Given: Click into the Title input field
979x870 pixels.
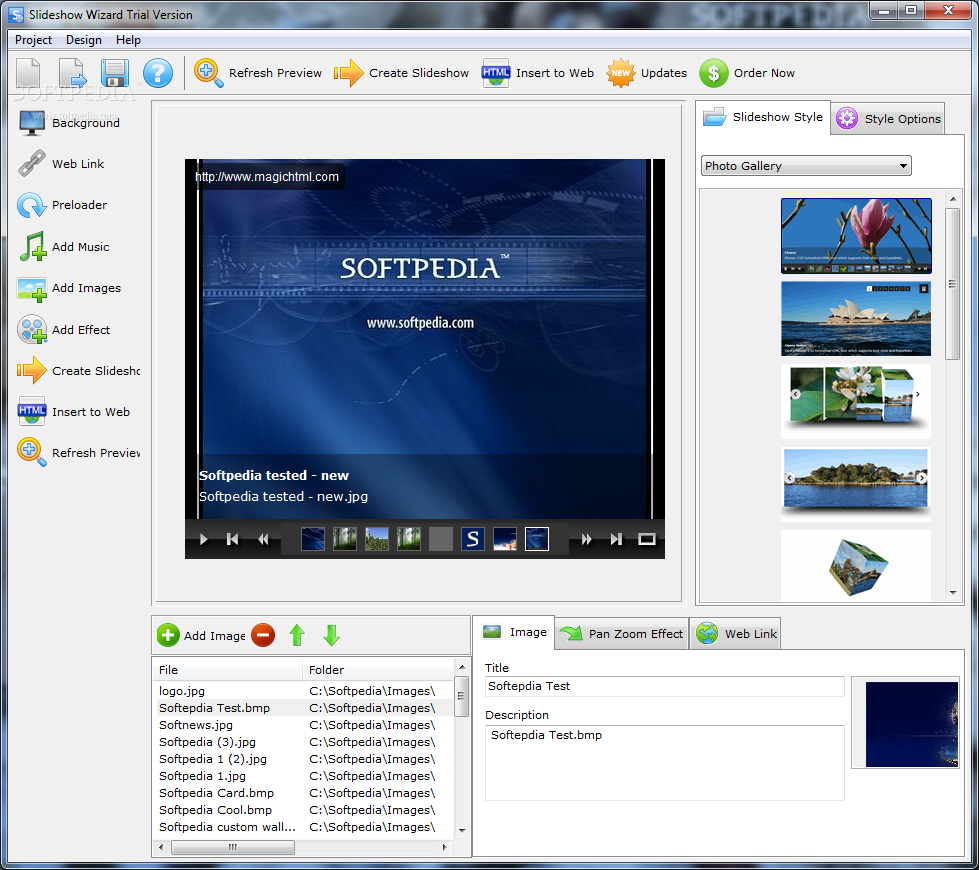Looking at the screenshot, I should 664,686.
